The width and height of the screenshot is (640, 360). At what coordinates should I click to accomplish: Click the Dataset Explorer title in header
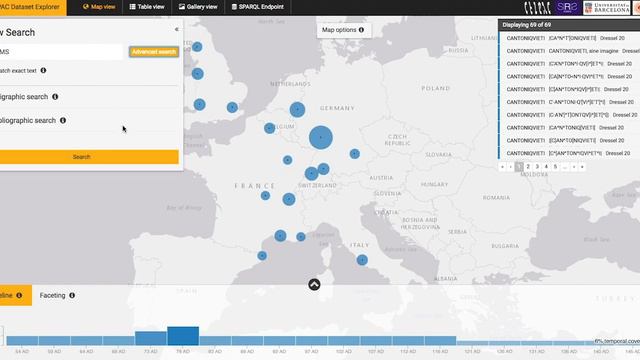pos(31,7)
